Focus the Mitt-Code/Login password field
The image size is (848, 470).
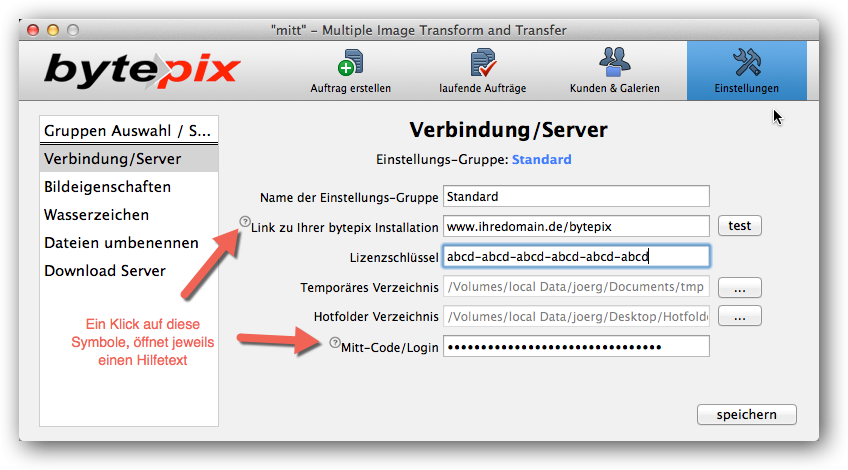click(x=576, y=347)
